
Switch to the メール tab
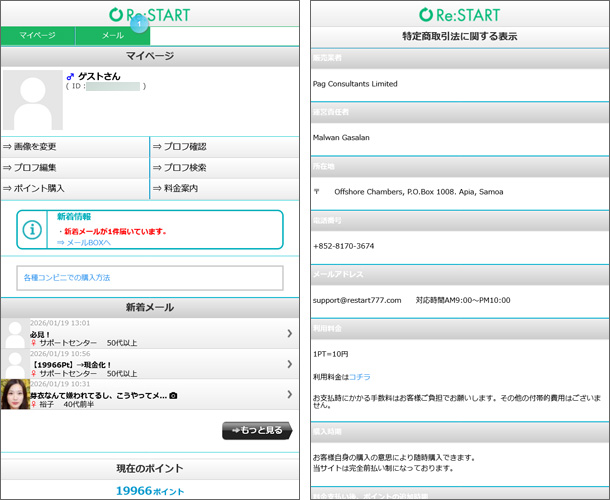click(112, 35)
